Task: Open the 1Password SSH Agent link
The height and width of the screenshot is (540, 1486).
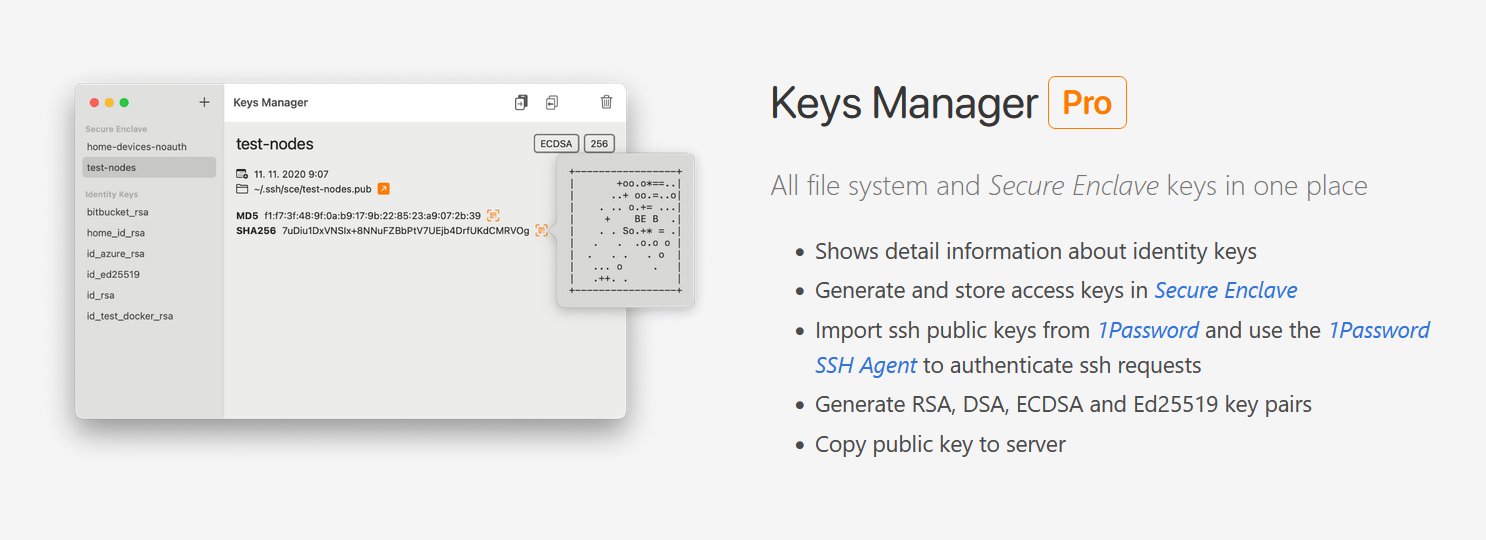Action: pyautogui.click(x=1123, y=347)
